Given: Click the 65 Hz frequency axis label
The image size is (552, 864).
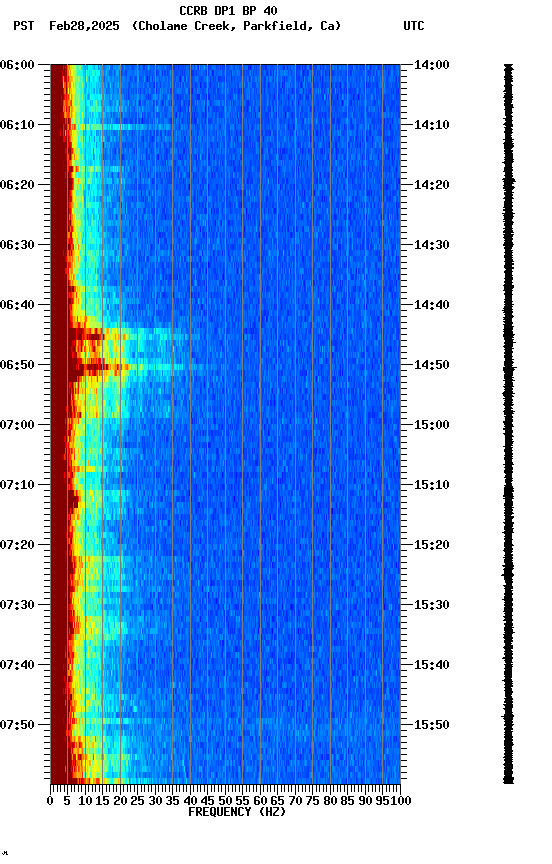Looking at the screenshot, I should (278, 801).
